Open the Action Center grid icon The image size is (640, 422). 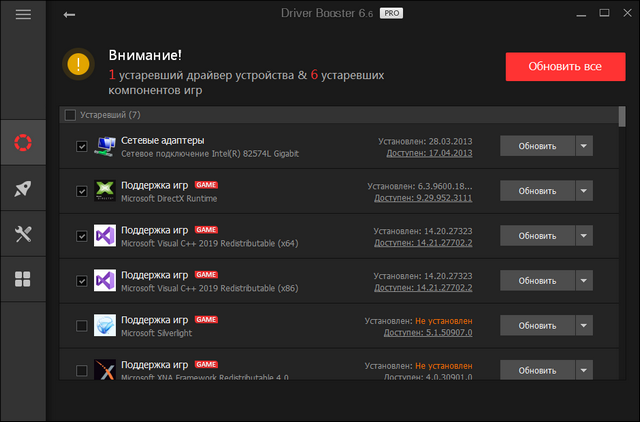(23, 279)
